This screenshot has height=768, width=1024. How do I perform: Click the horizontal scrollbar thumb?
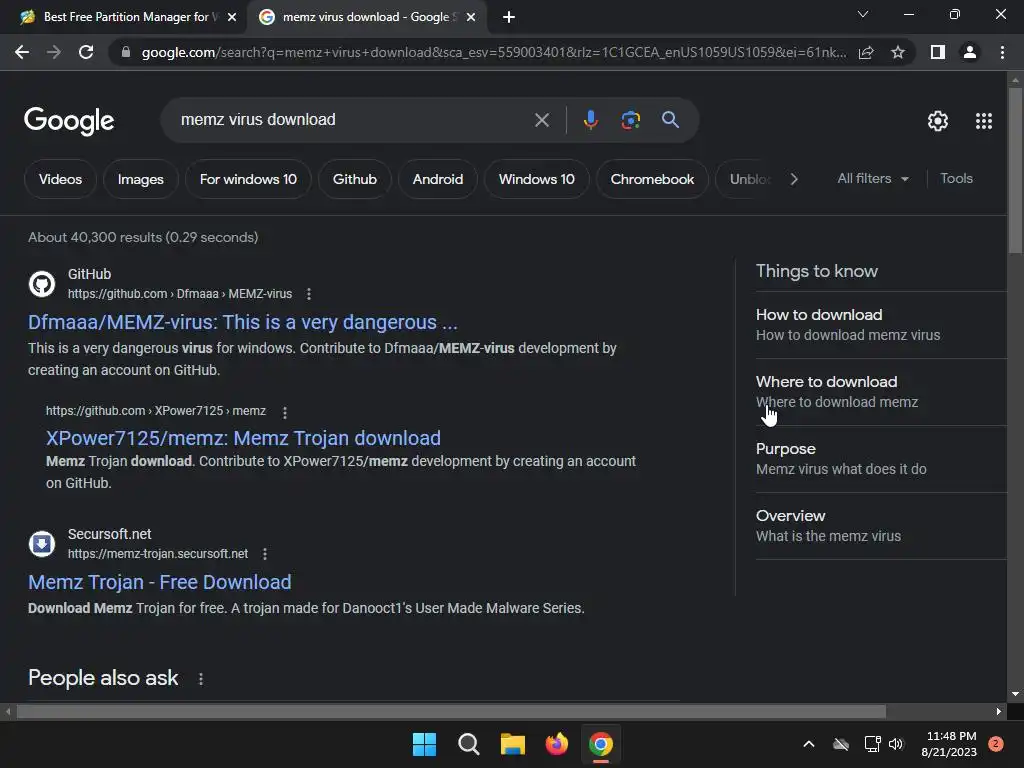451,711
